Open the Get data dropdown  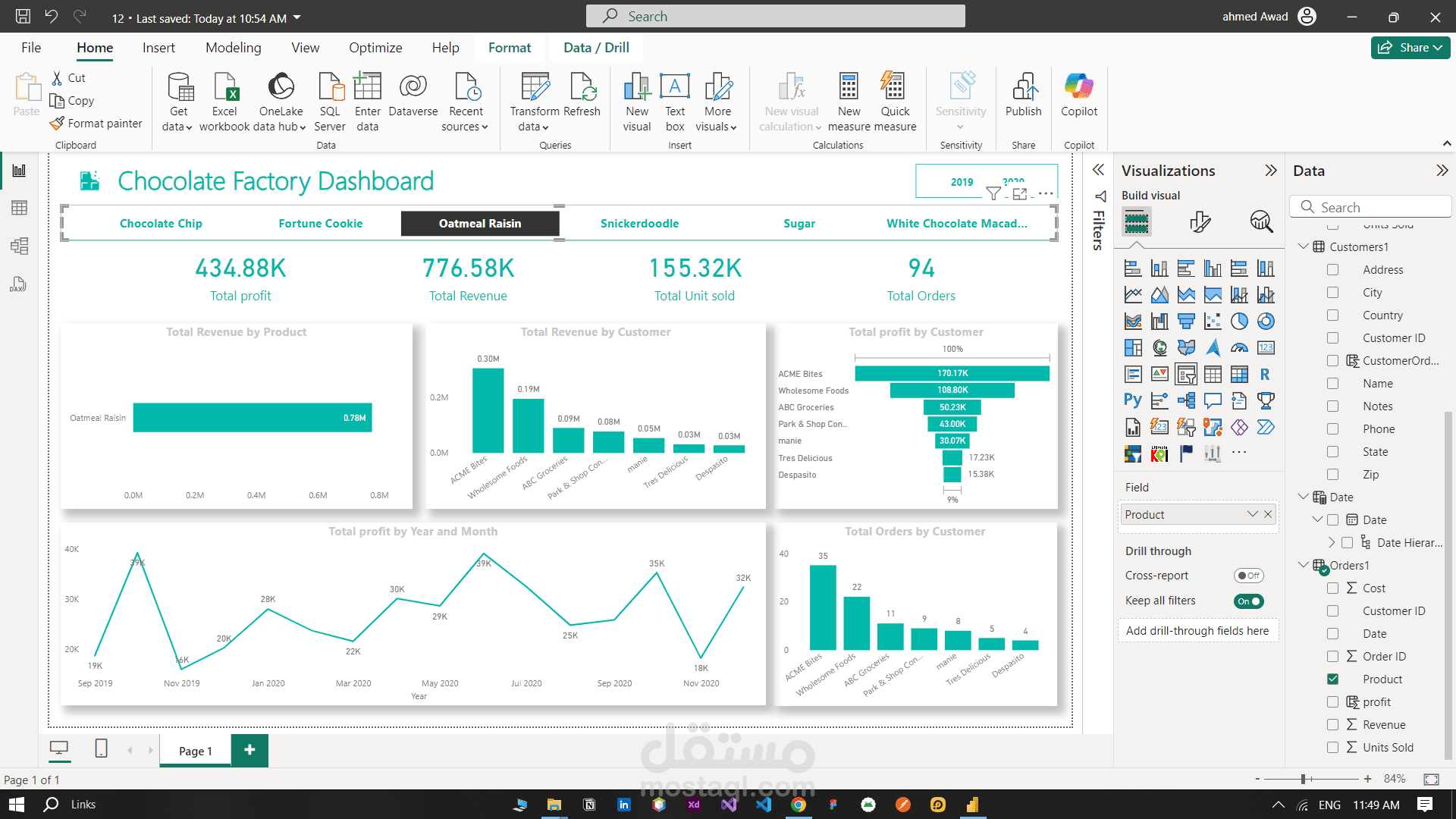pyautogui.click(x=178, y=127)
